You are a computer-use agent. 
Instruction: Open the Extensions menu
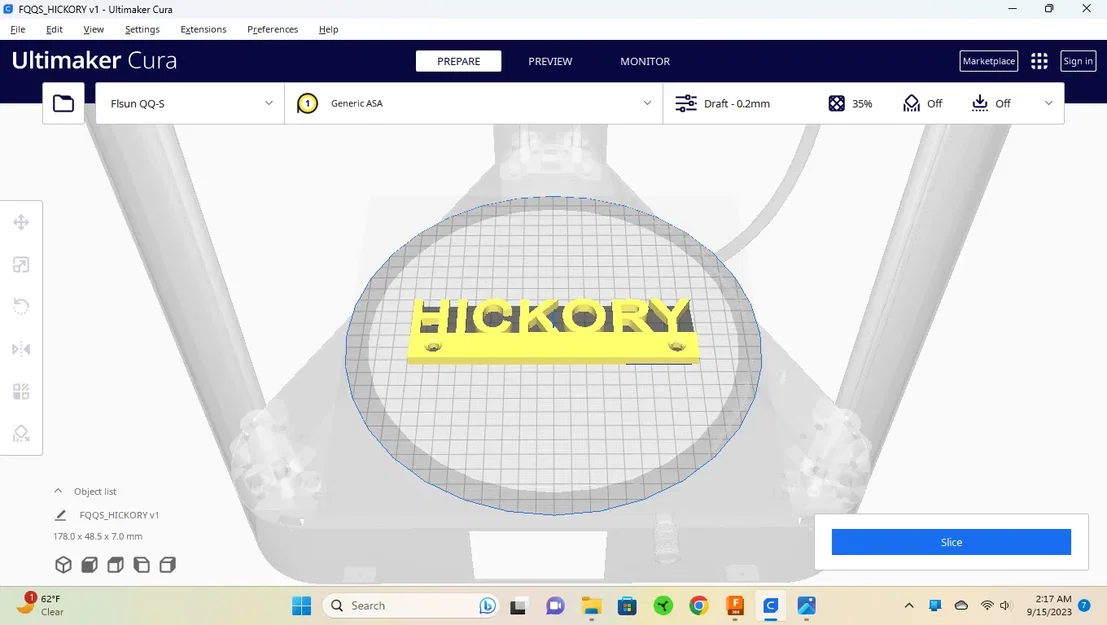pyautogui.click(x=203, y=30)
